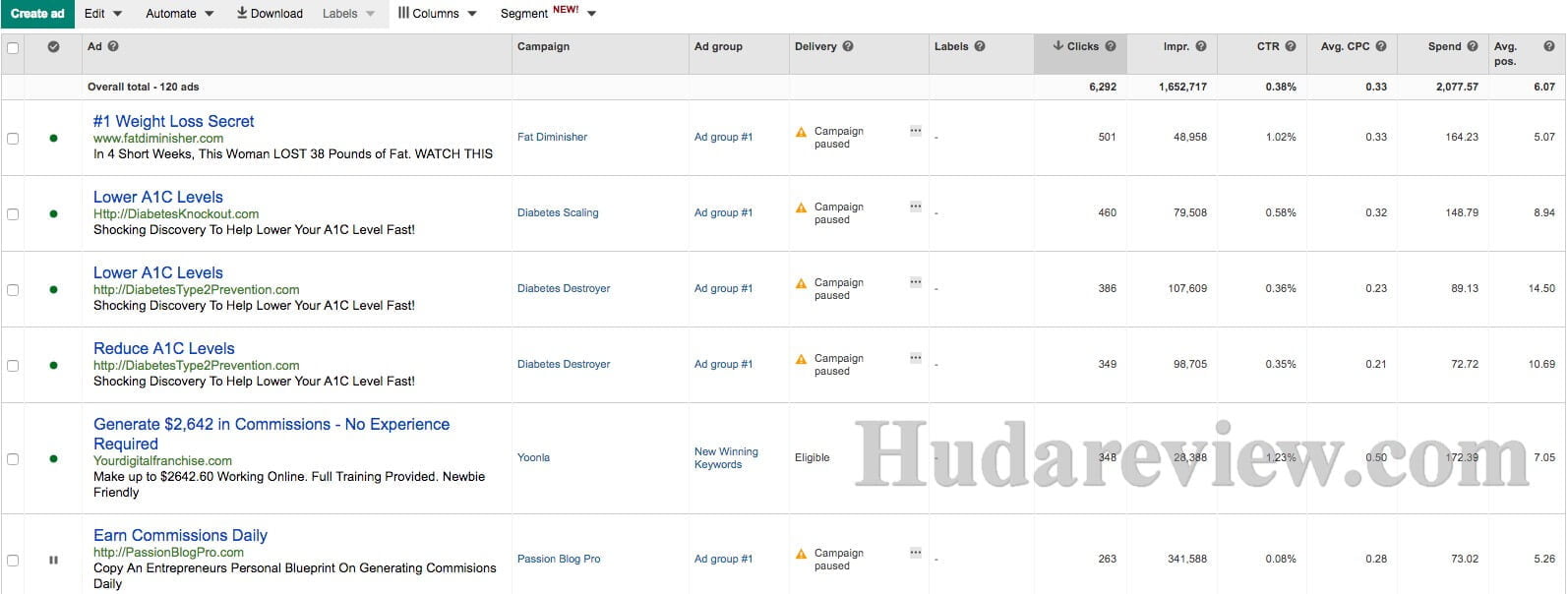The image size is (1568, 594).
Task: Open delivery details bubble for Passion Blog Pro row
Action: 916,553
